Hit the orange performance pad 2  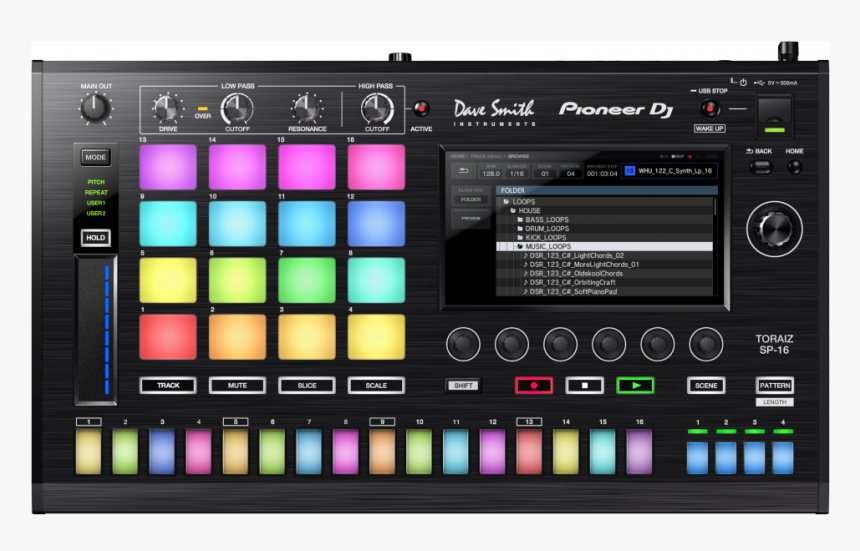237,337
